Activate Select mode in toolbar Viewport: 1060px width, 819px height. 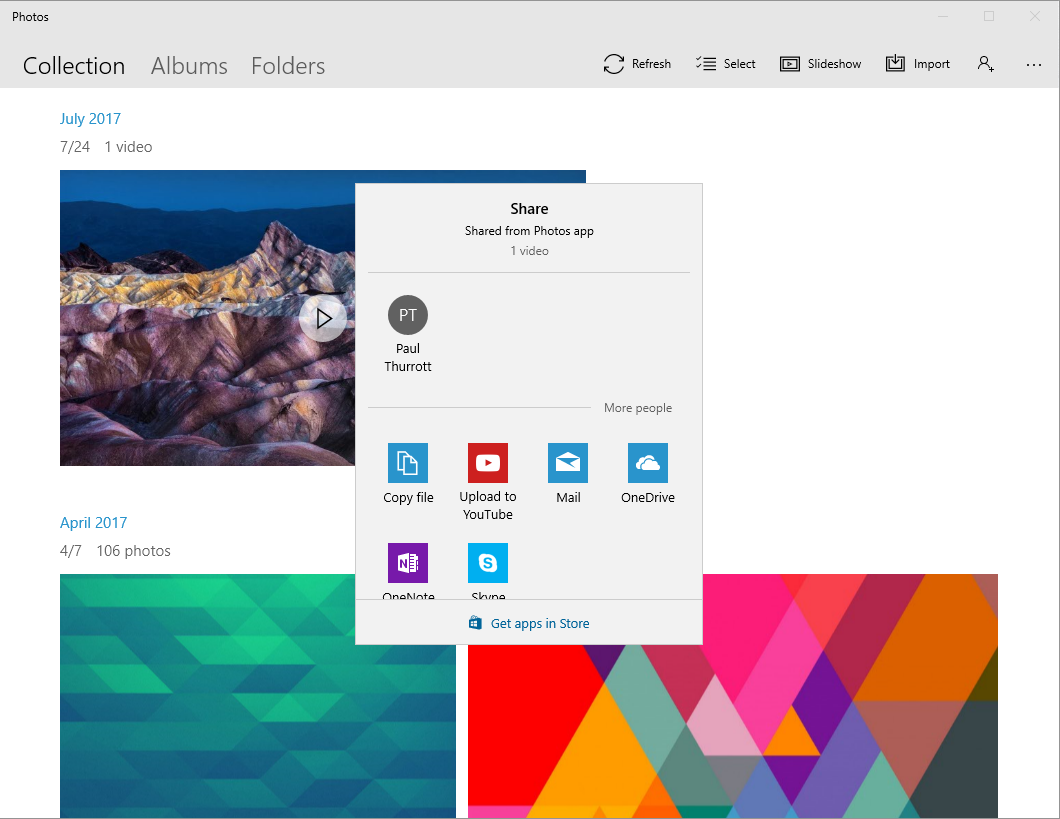tap(726, 64)
